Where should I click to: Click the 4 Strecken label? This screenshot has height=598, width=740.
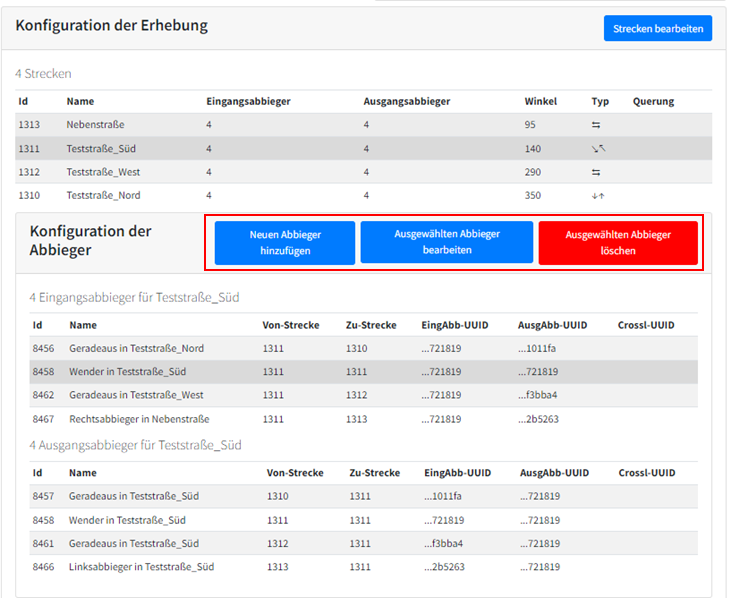tap(43, 74)
